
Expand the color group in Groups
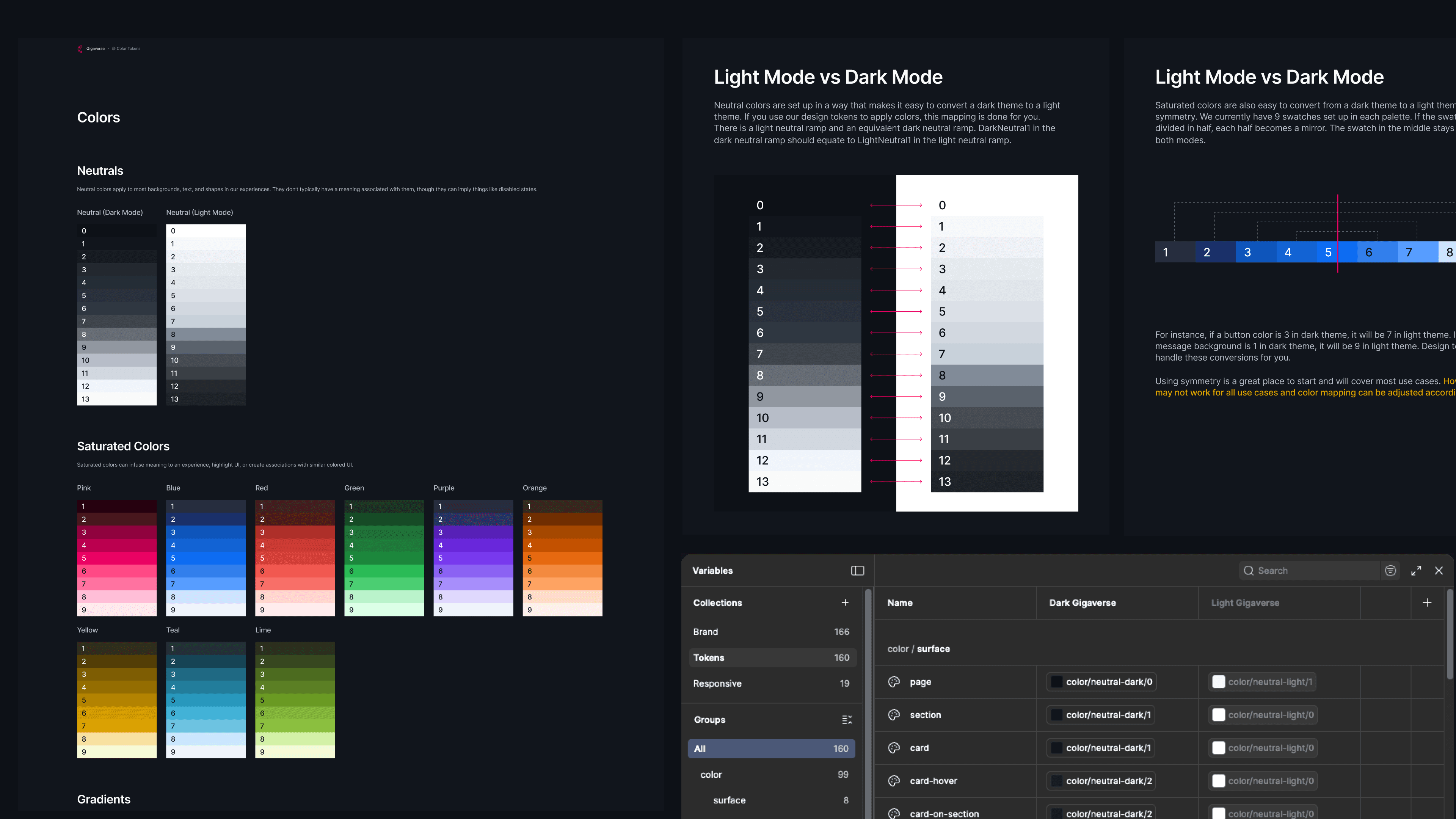tap(711, 774)
